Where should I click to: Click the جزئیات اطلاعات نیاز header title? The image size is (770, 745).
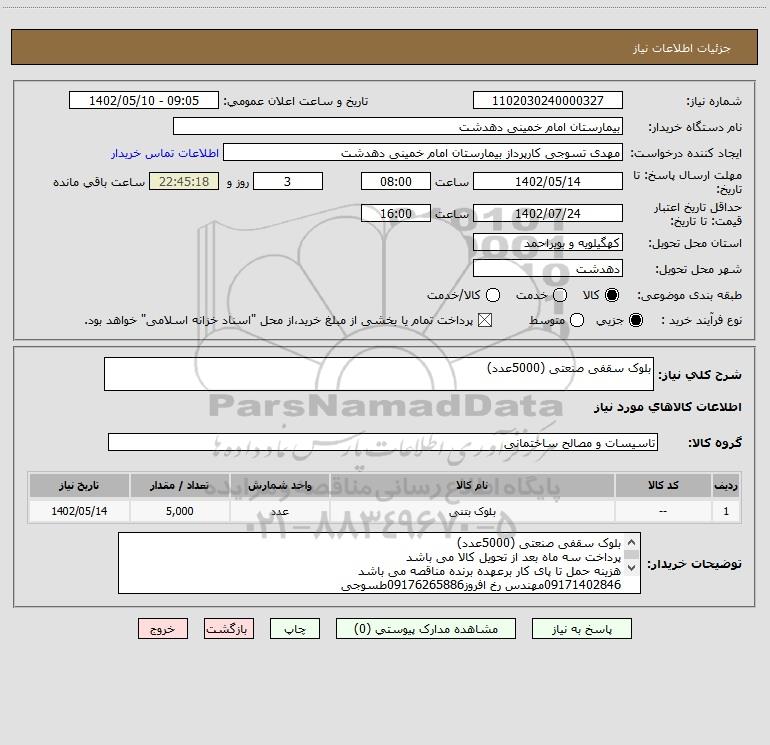coord(682,48)
